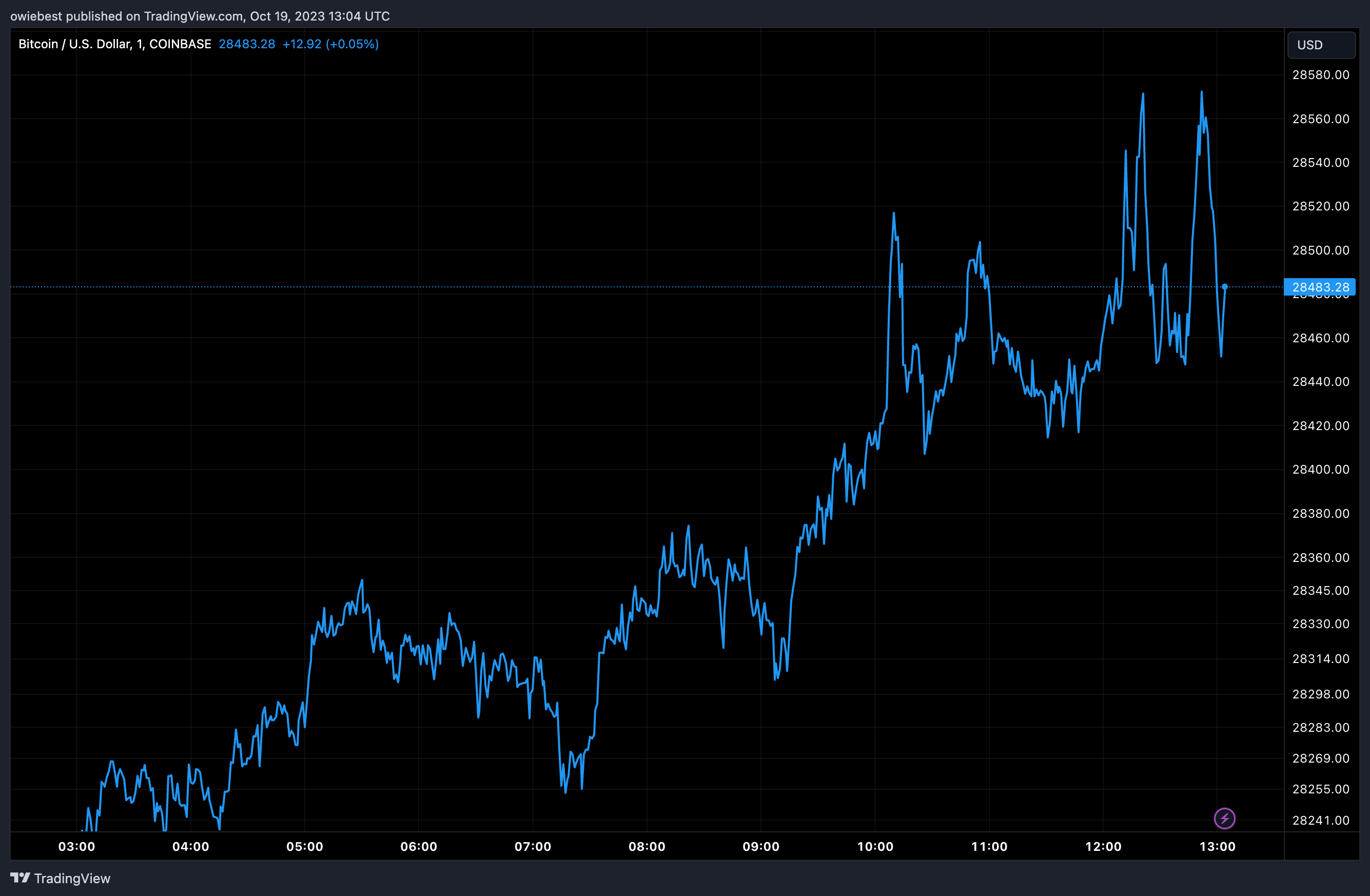The height and width of the screenshot is (896, 1370).
Task: Click the 07:00 time axis label
Action: click(x=533, y=846)
